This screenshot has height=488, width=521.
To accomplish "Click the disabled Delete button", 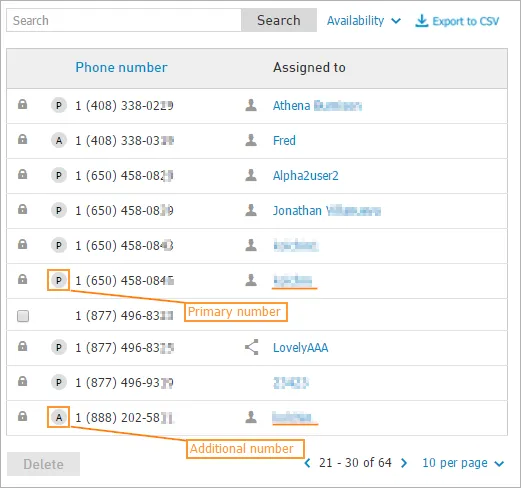I will point(43,464).
